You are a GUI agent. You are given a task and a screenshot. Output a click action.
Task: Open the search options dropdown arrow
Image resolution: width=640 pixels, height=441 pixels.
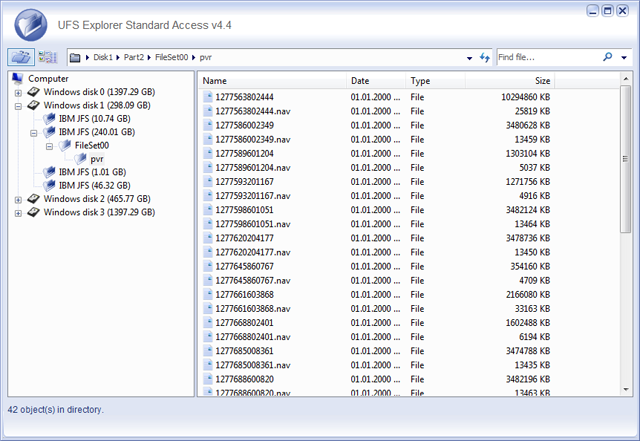coord(624,58)
